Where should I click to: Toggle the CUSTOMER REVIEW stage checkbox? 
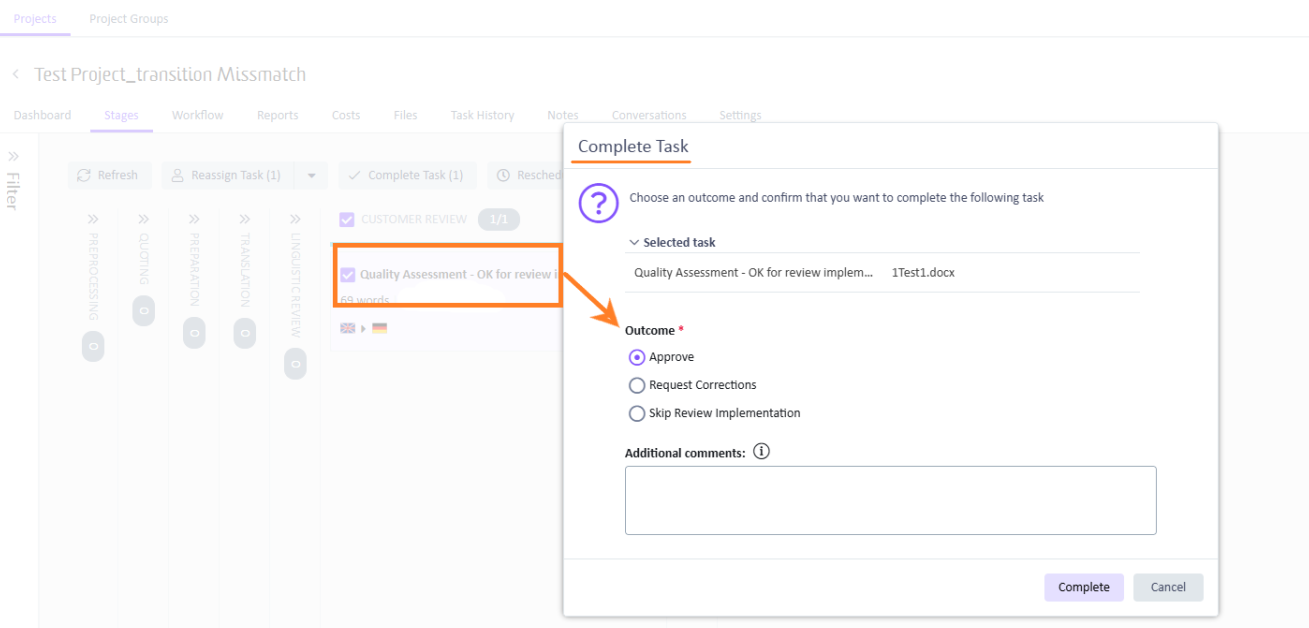click(347, 219)
